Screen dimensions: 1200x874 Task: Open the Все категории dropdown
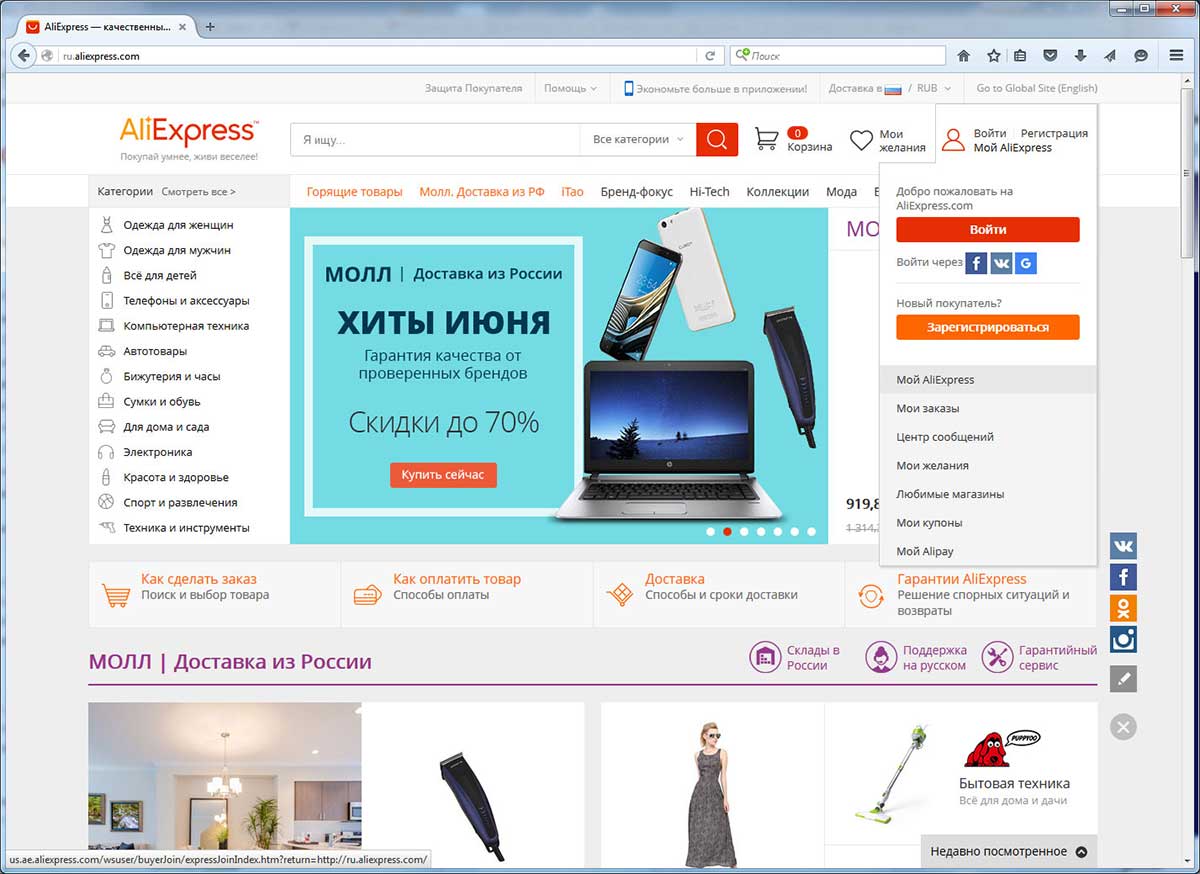click(638, 139)
